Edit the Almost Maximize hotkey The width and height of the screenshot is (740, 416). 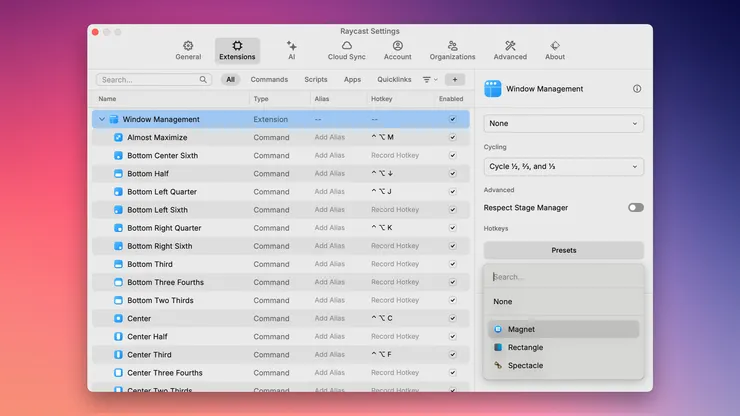click(382, 137)
